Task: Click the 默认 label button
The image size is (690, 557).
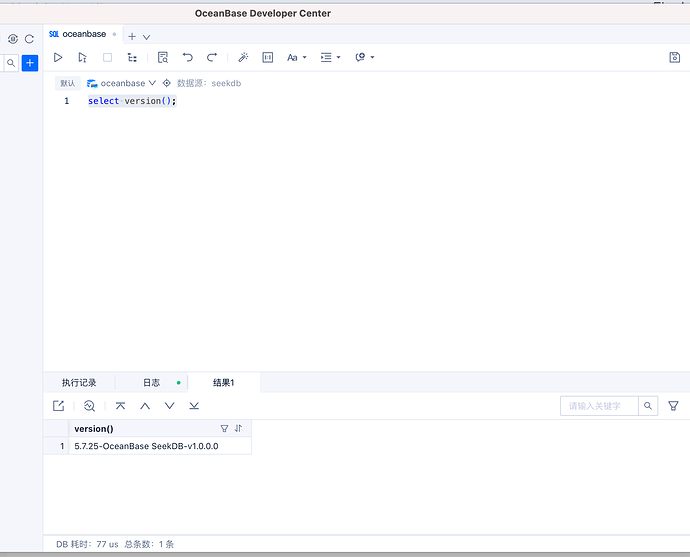Action: (x=67, y=84)
